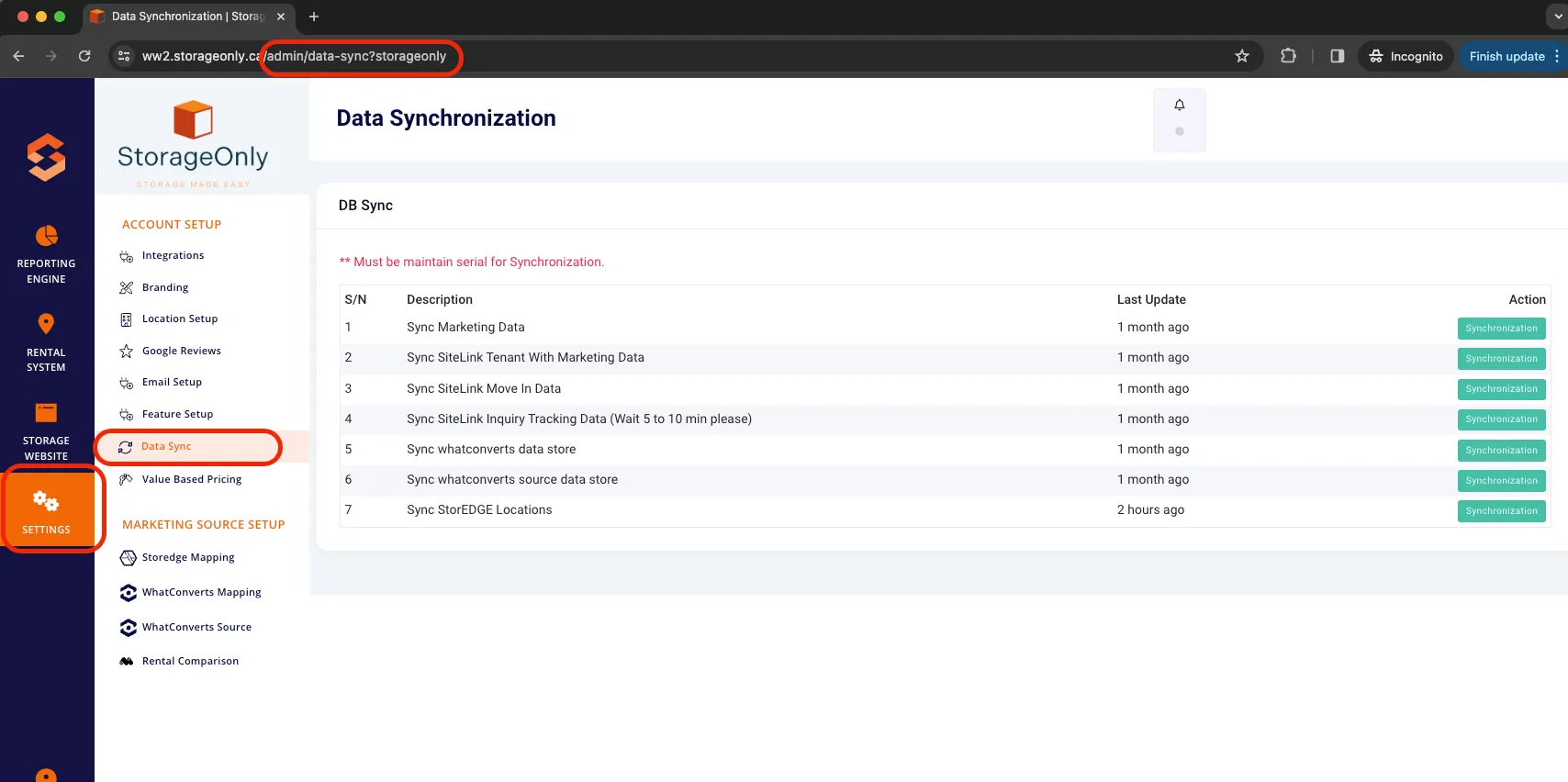
Task: Synchronize StorEDGE Locations row
Action: point(1501,511)
